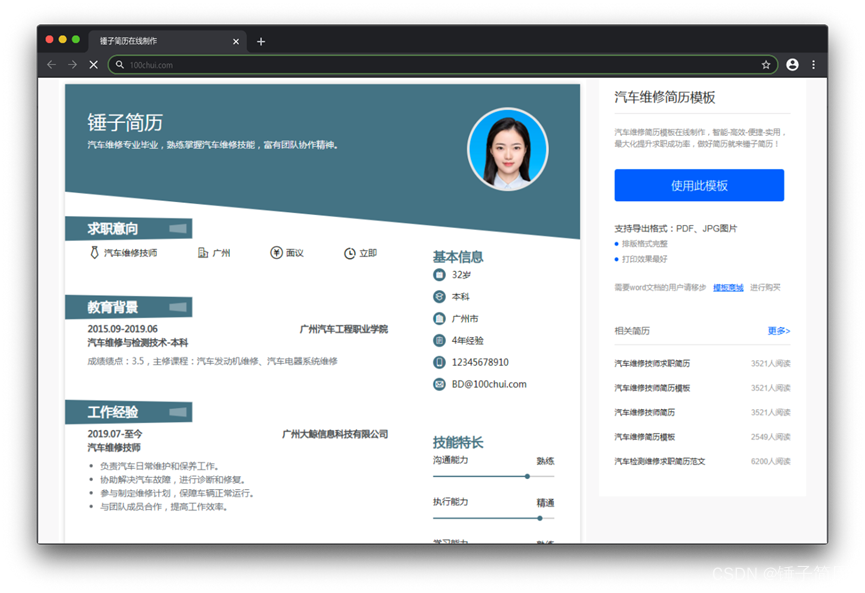This screenshot has height=593, width=865.
Task: Click the 执行能力 skill slider handle
Action: click(x=540, y=518)
